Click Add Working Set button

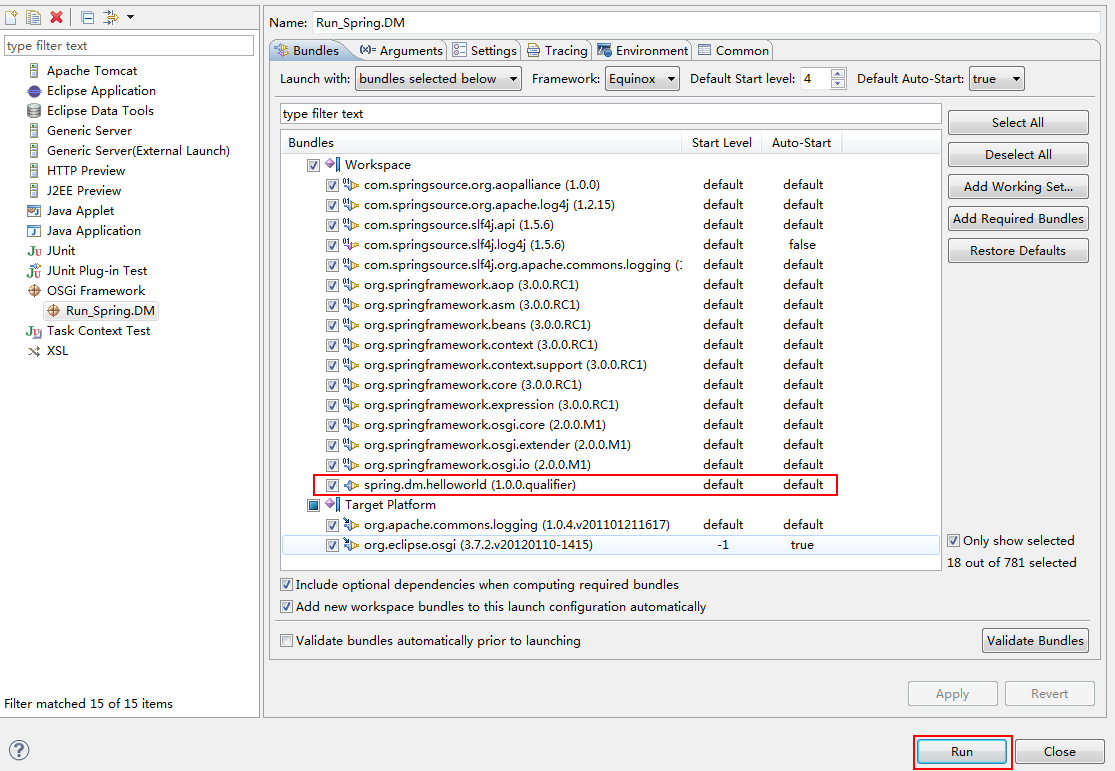click(1018, 186)
